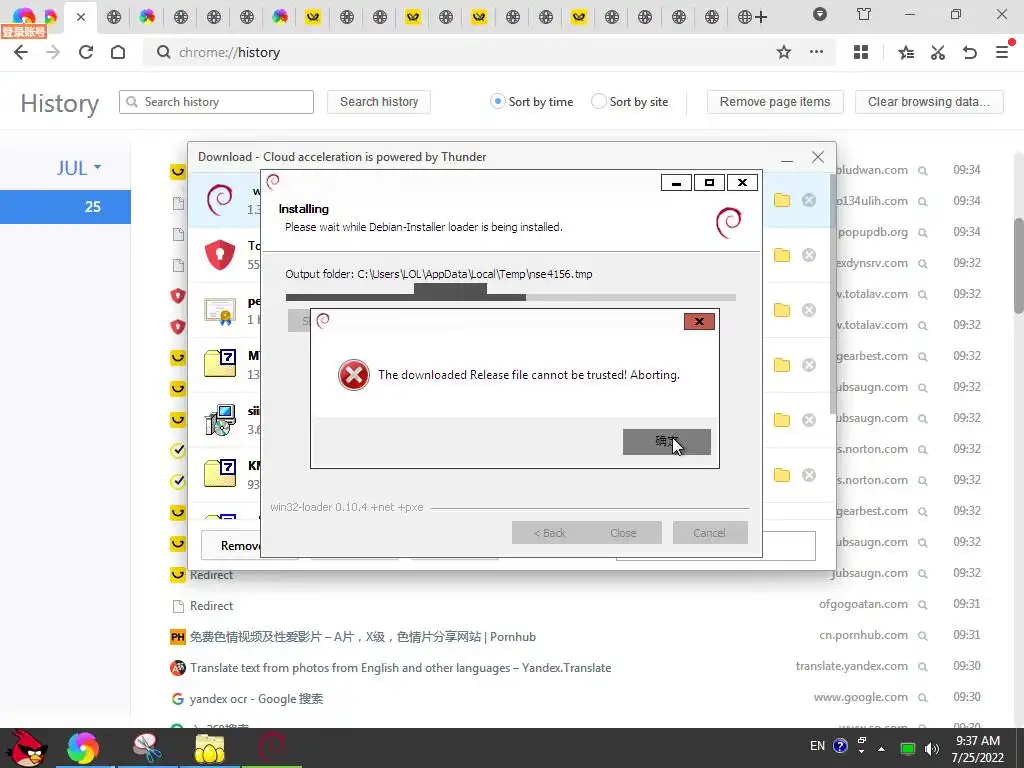
Task: Click the volume speaker tray icon
Action: (x=932, y=749)
